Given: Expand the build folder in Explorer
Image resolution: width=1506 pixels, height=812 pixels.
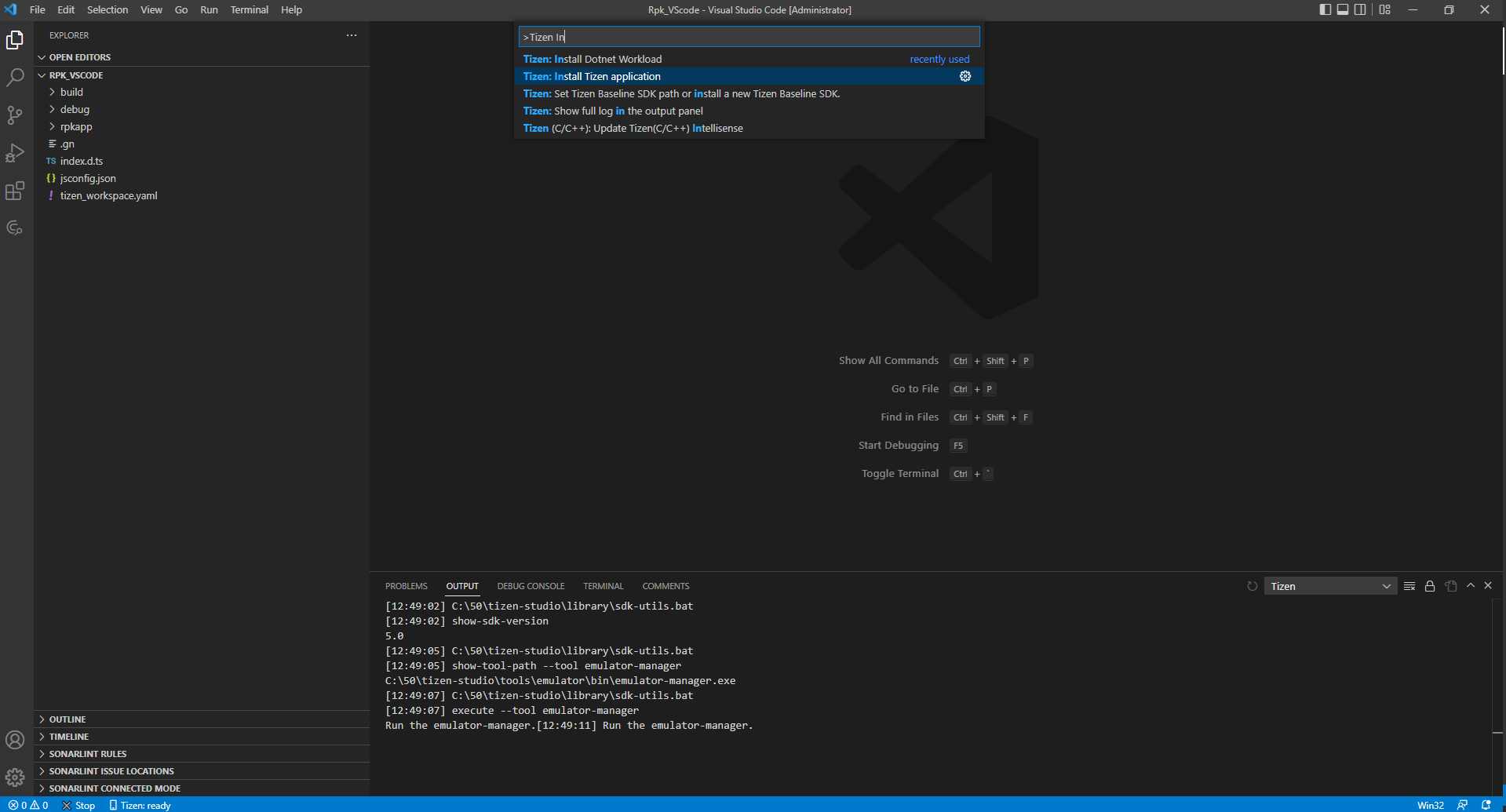Looking at the screenshot, I should (x=71, y=92).
